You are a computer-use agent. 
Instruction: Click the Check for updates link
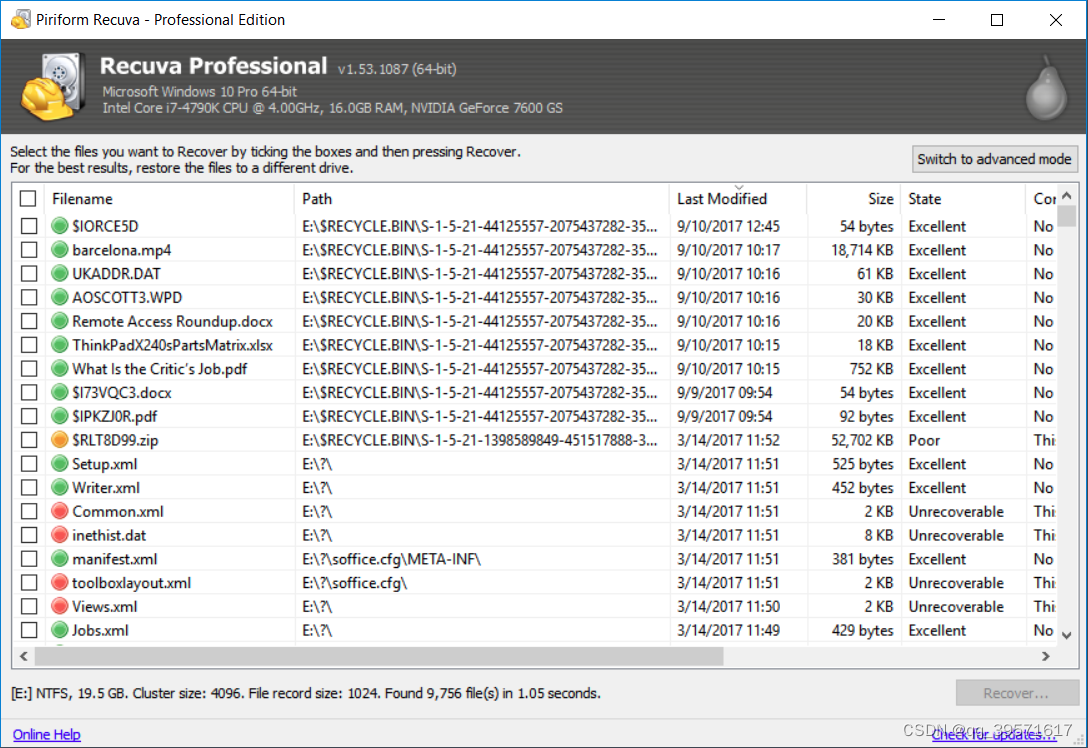994,735
